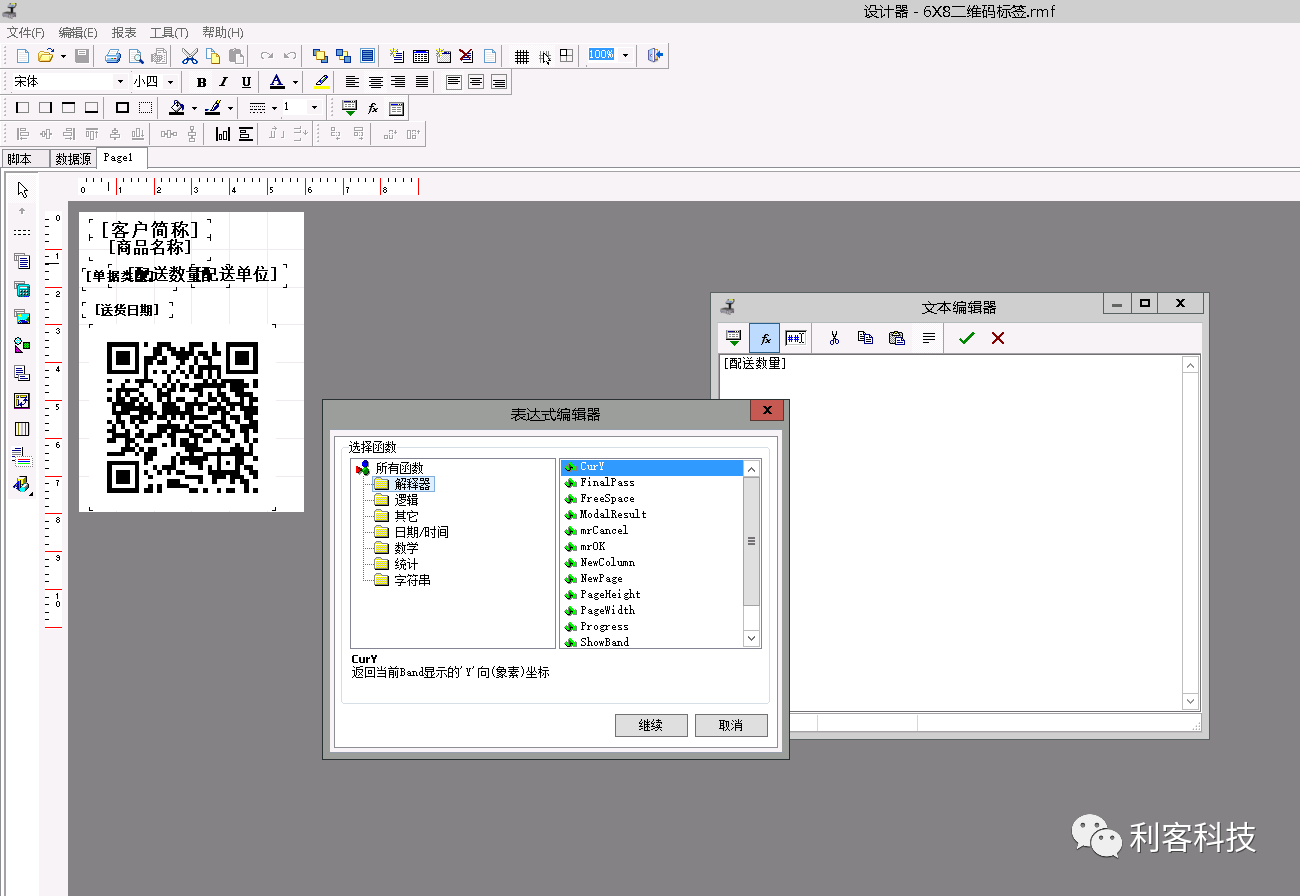Toggle underline formatting button
This screenshot has width=1300, height=896.
pyautogui.click(x=246, y=82)
